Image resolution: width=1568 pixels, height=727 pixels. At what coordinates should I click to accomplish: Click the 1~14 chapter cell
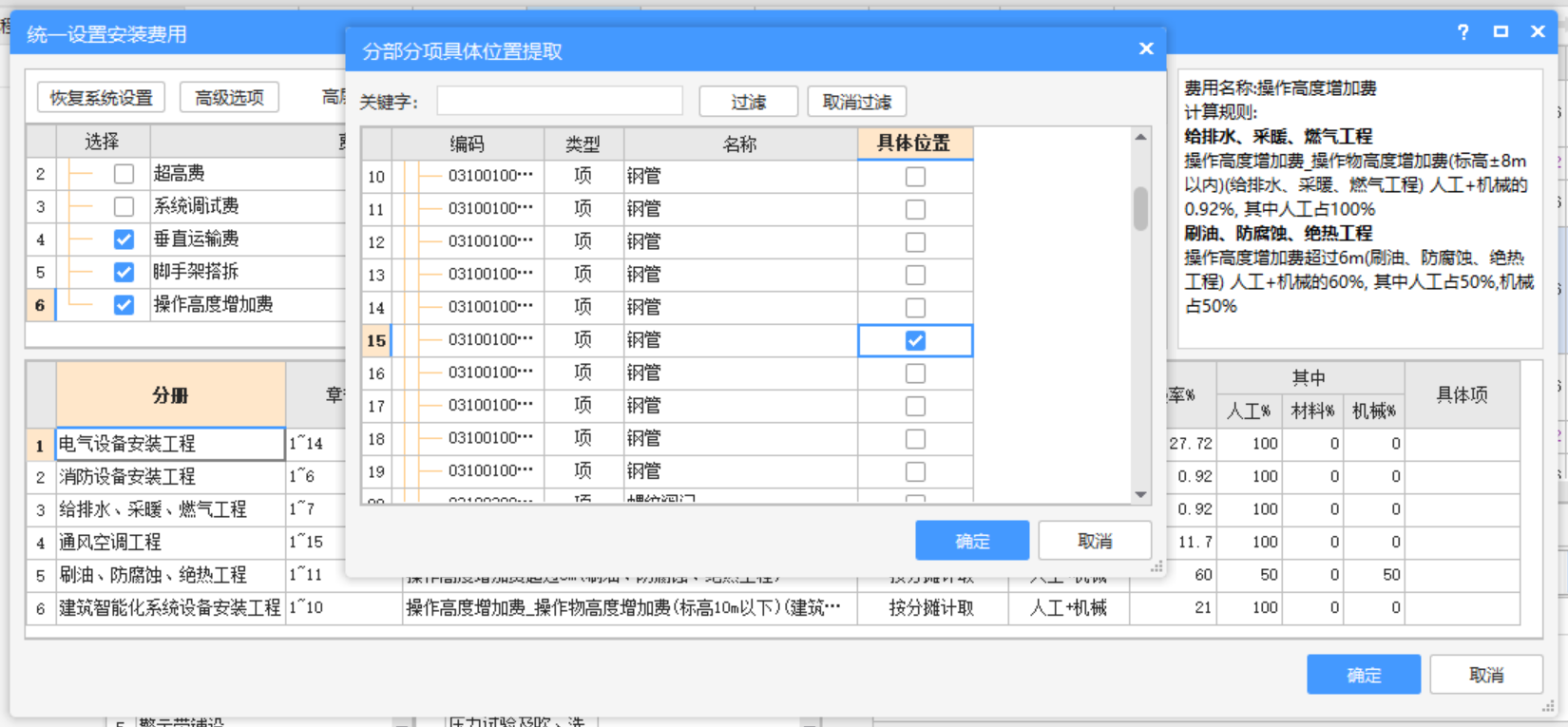click(x=315, y=444)
